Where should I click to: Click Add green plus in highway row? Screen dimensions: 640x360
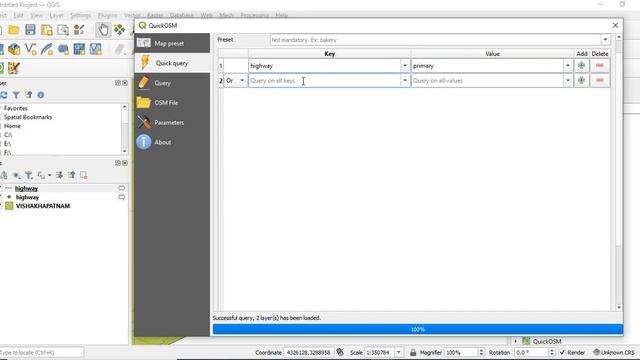581,66
